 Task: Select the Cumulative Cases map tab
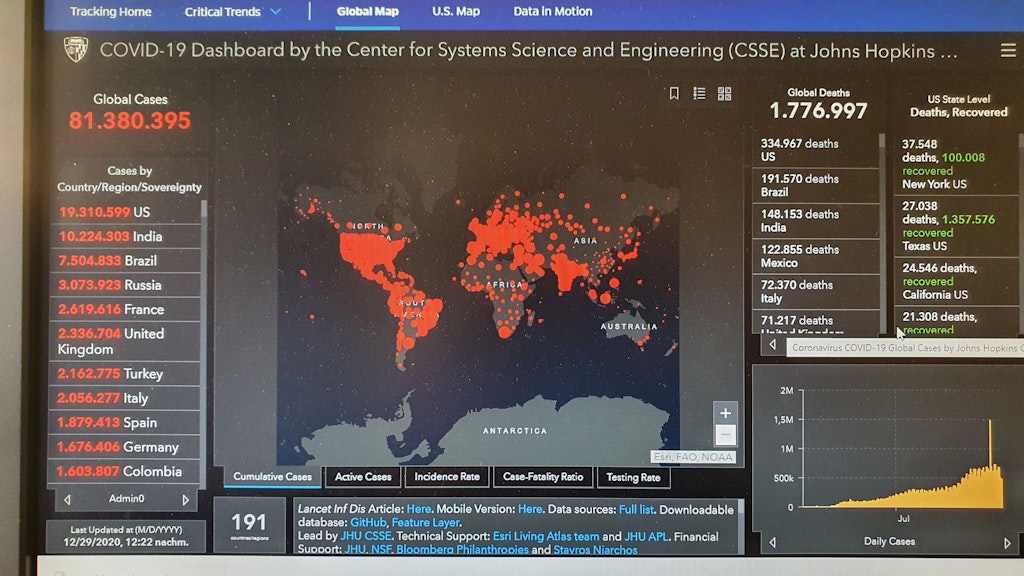272,477
